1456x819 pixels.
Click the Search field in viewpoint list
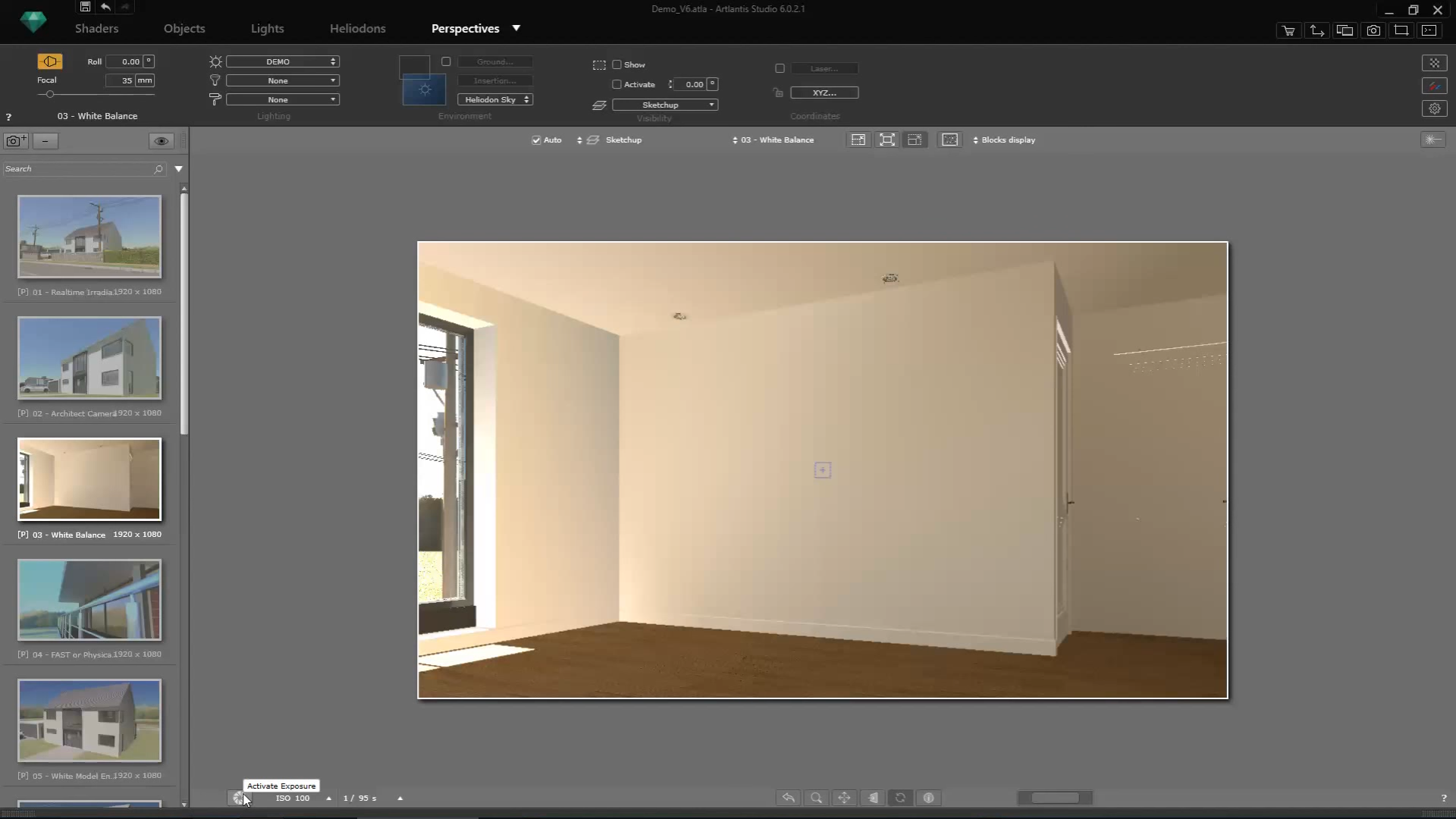point(84,170)
